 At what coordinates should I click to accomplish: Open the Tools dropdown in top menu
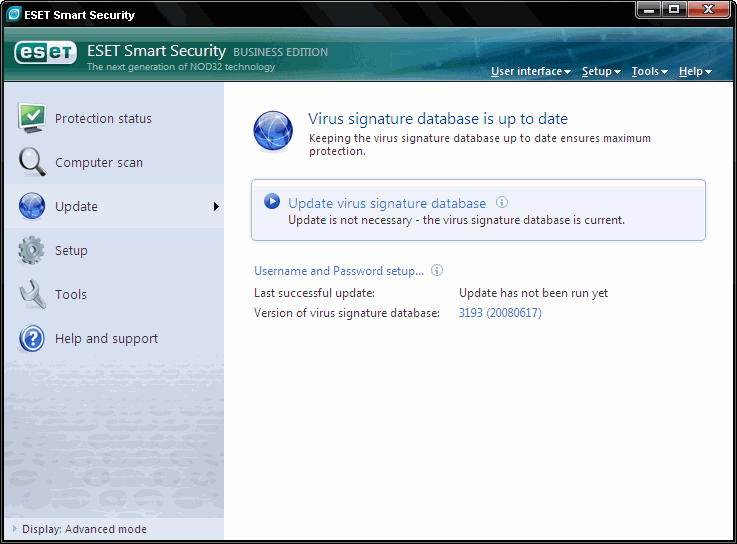pyautogui.click(x=650, y=71)
